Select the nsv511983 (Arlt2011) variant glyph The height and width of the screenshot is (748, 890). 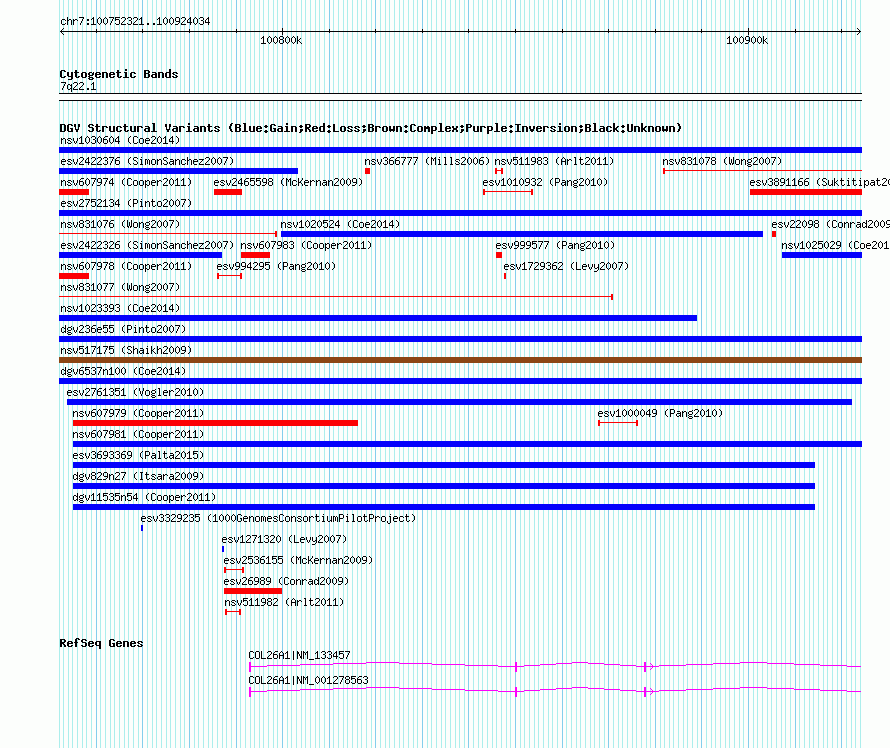[499, 171]
